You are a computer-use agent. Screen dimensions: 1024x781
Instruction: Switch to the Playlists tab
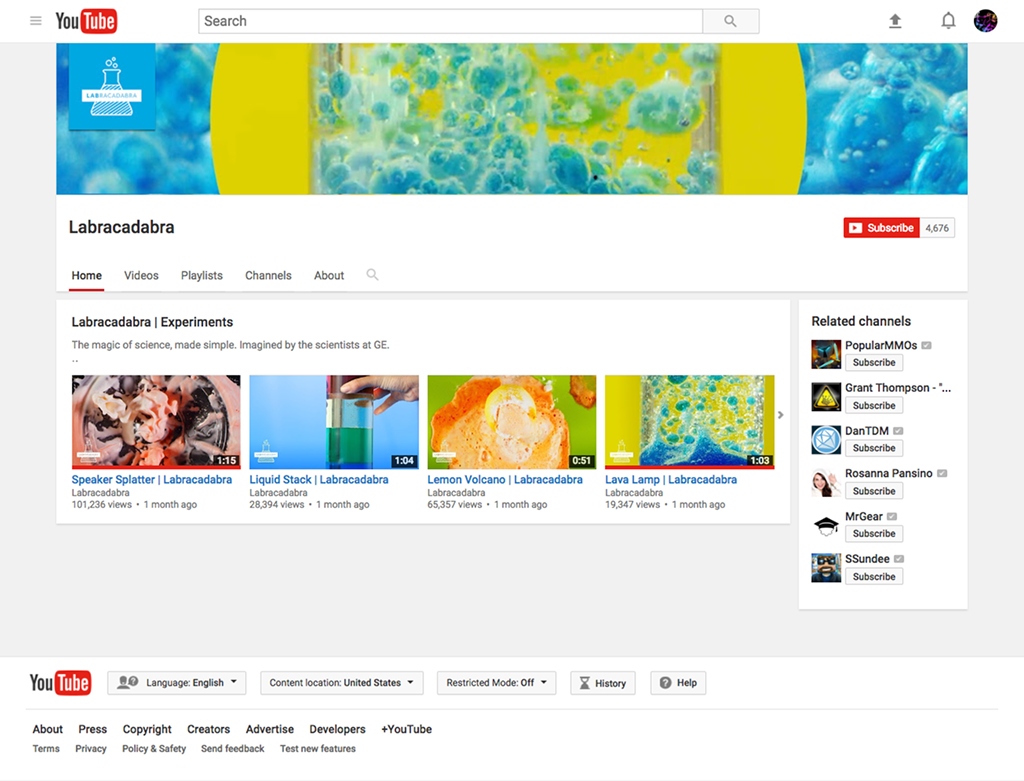click(x=202, y=276)
